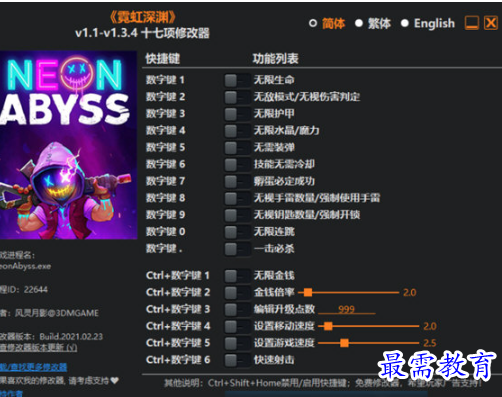
Task: Click 编辑升级点数 value field 999
Action: [x=347, y=309]
